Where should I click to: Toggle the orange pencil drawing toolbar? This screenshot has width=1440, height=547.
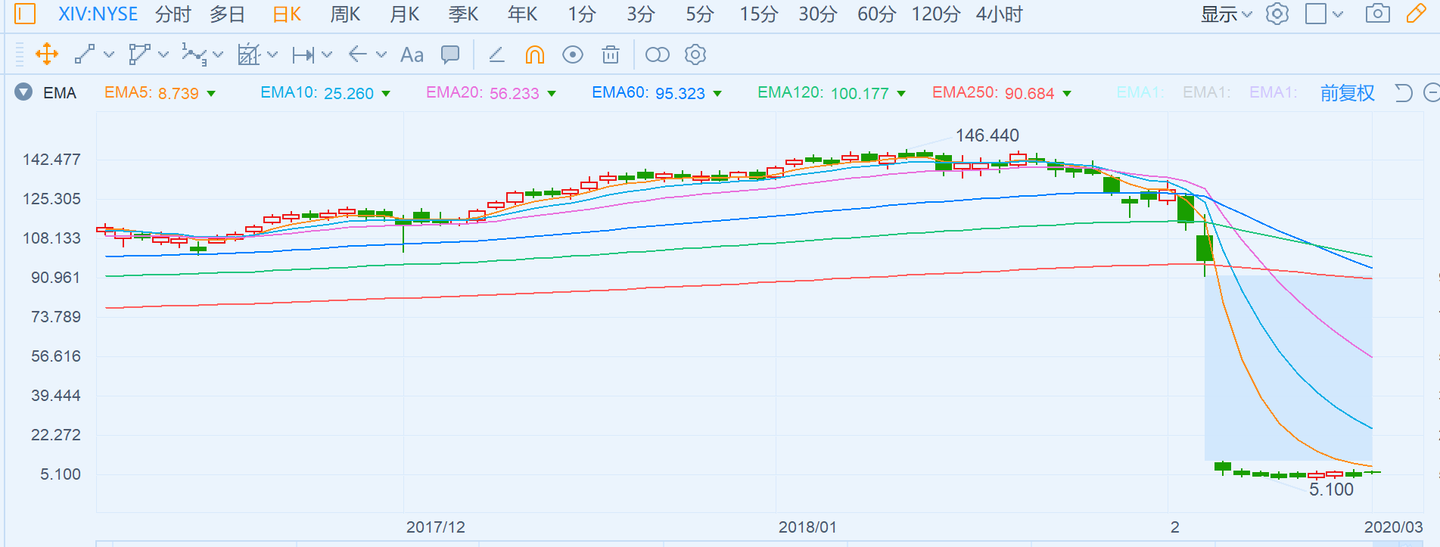1416,14
